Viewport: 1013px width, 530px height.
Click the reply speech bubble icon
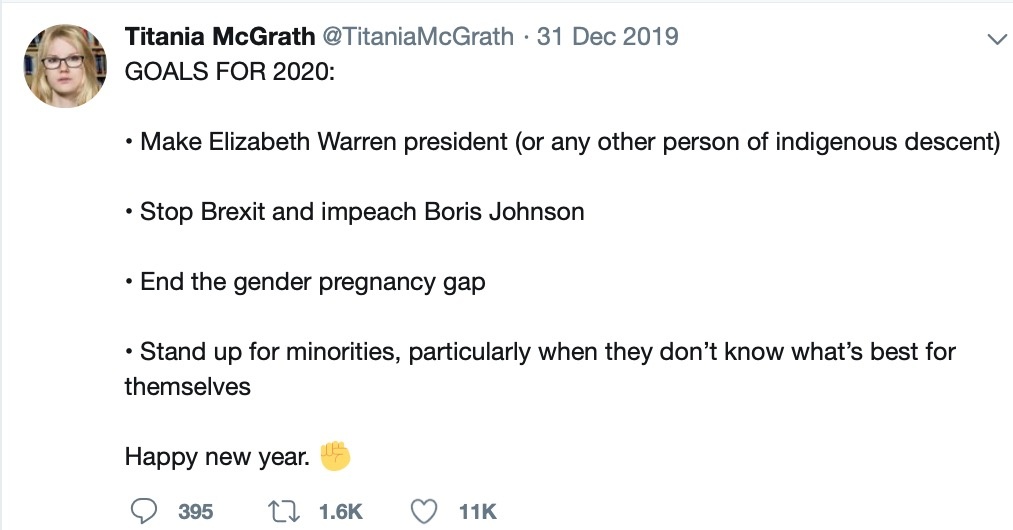(143, 511)
